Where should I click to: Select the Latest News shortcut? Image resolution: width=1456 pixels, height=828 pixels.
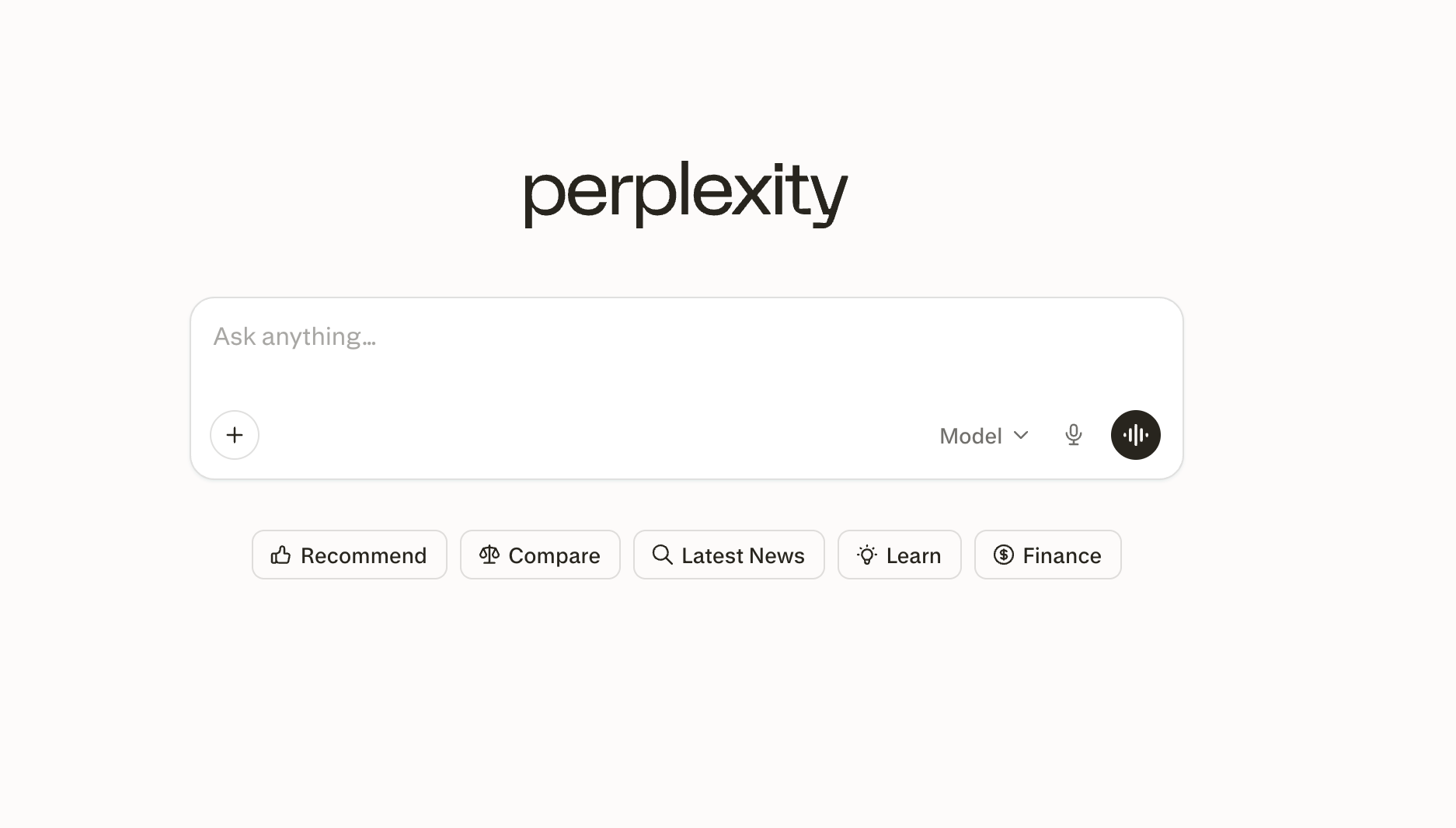point(728,555)
